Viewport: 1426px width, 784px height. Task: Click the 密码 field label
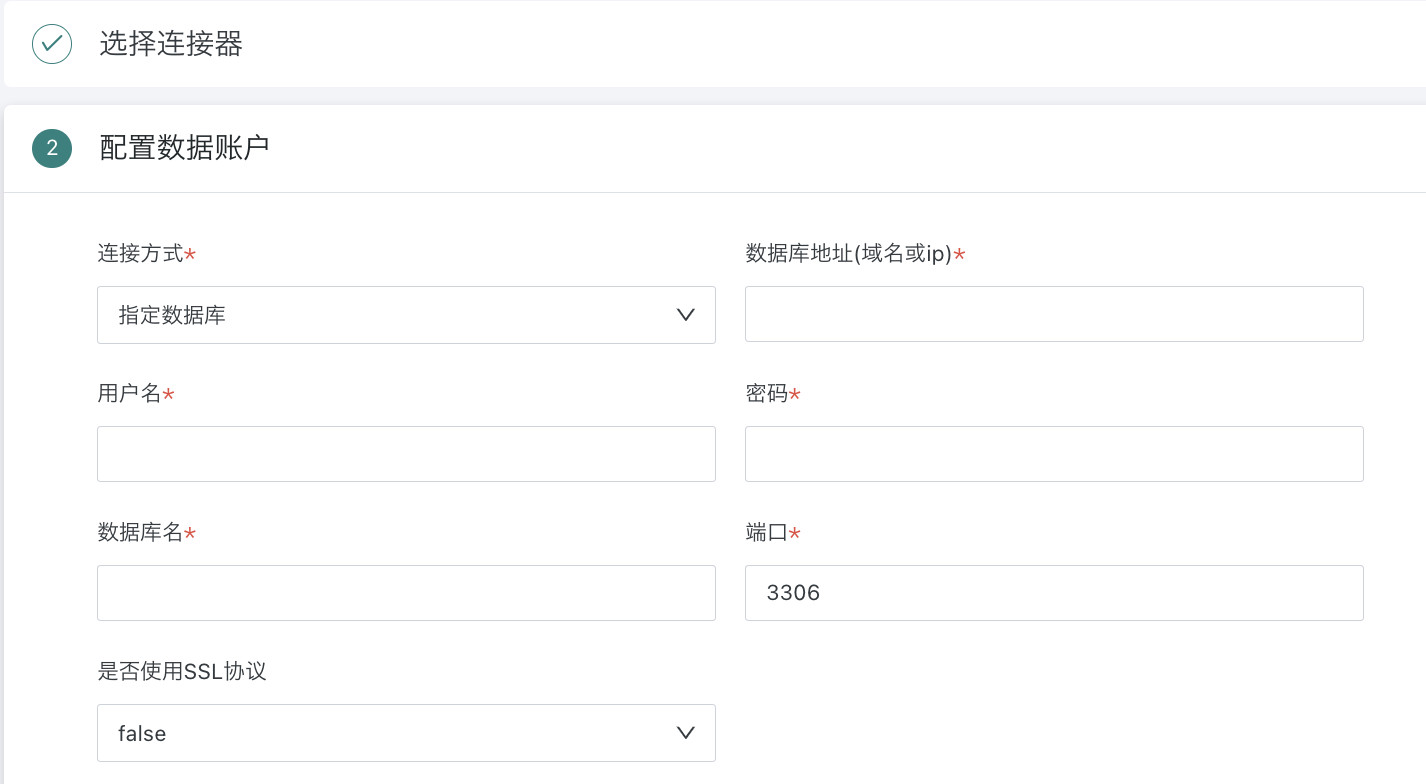pyautogui.click(x=767, y=394)
